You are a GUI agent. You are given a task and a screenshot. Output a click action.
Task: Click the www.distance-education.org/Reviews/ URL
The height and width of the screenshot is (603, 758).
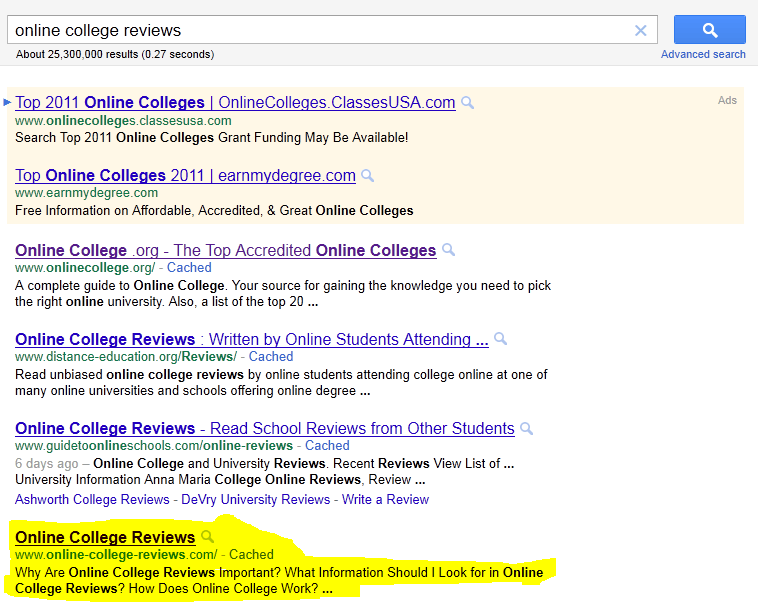pos(126,356)
